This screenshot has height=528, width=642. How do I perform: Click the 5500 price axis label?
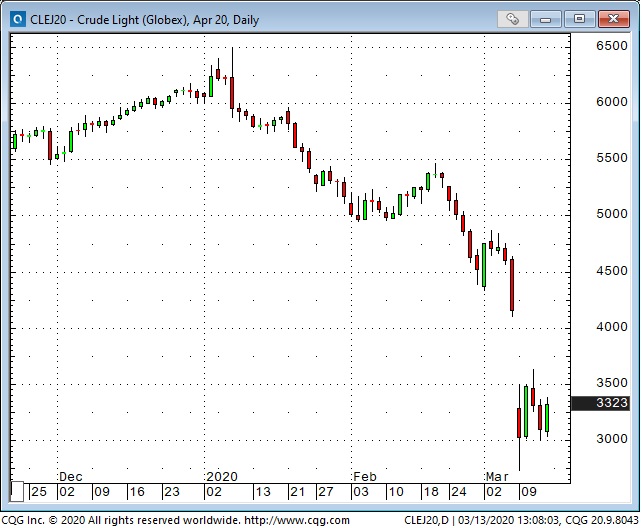[611, 158]
